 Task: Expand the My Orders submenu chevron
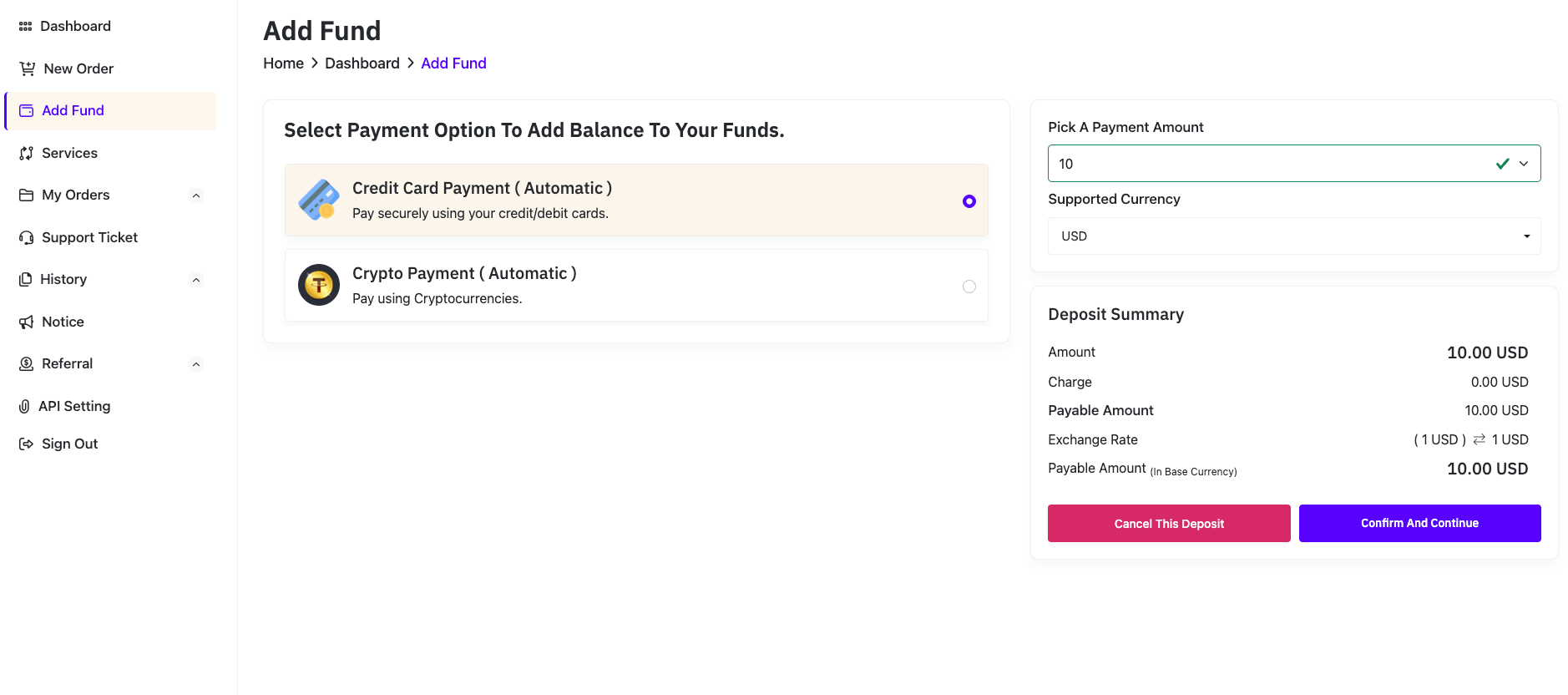[x=196, y=195]
